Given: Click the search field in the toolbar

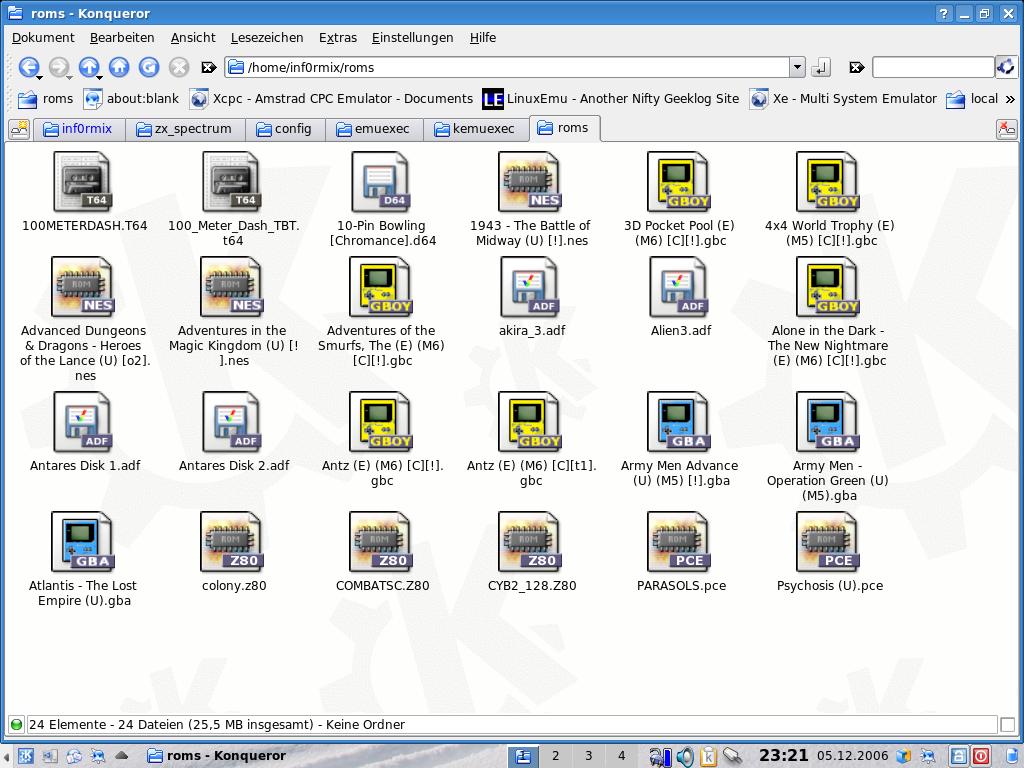Looking at the screenshot, I should click(x=933, y=67).
